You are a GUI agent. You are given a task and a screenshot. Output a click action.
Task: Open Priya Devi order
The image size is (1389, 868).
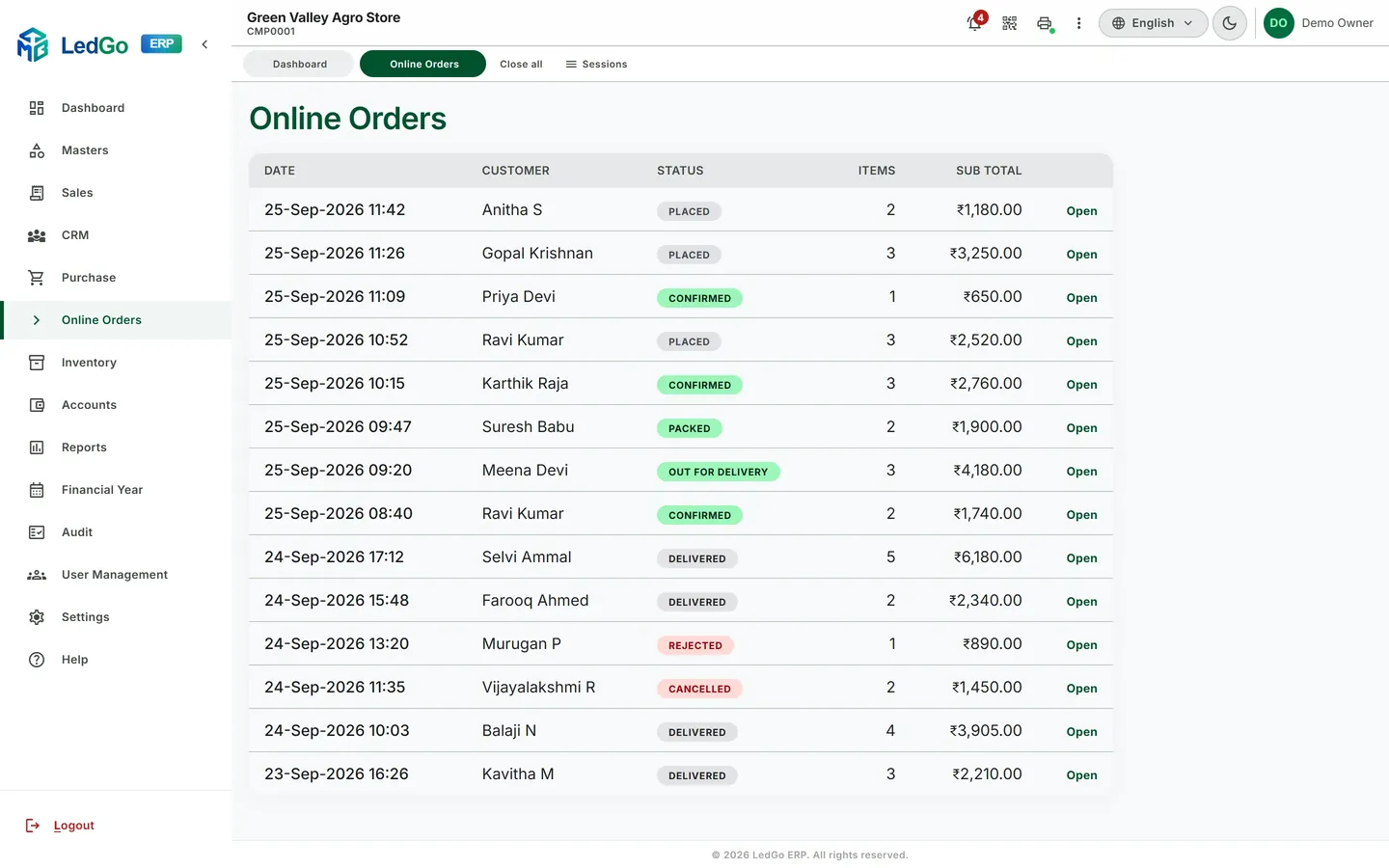coord(1081,298)
